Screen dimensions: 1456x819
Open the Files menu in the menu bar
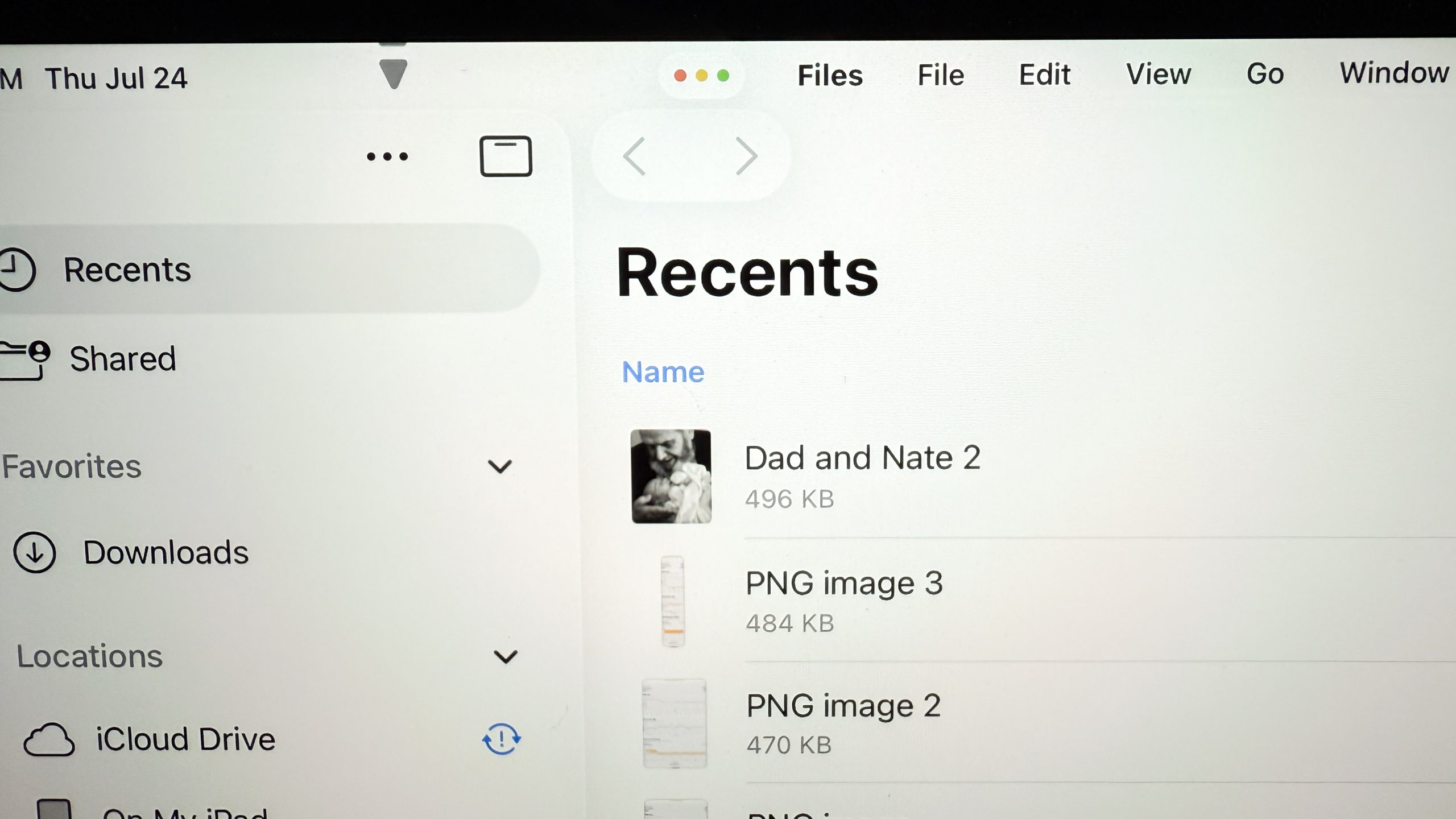point(830,75)
